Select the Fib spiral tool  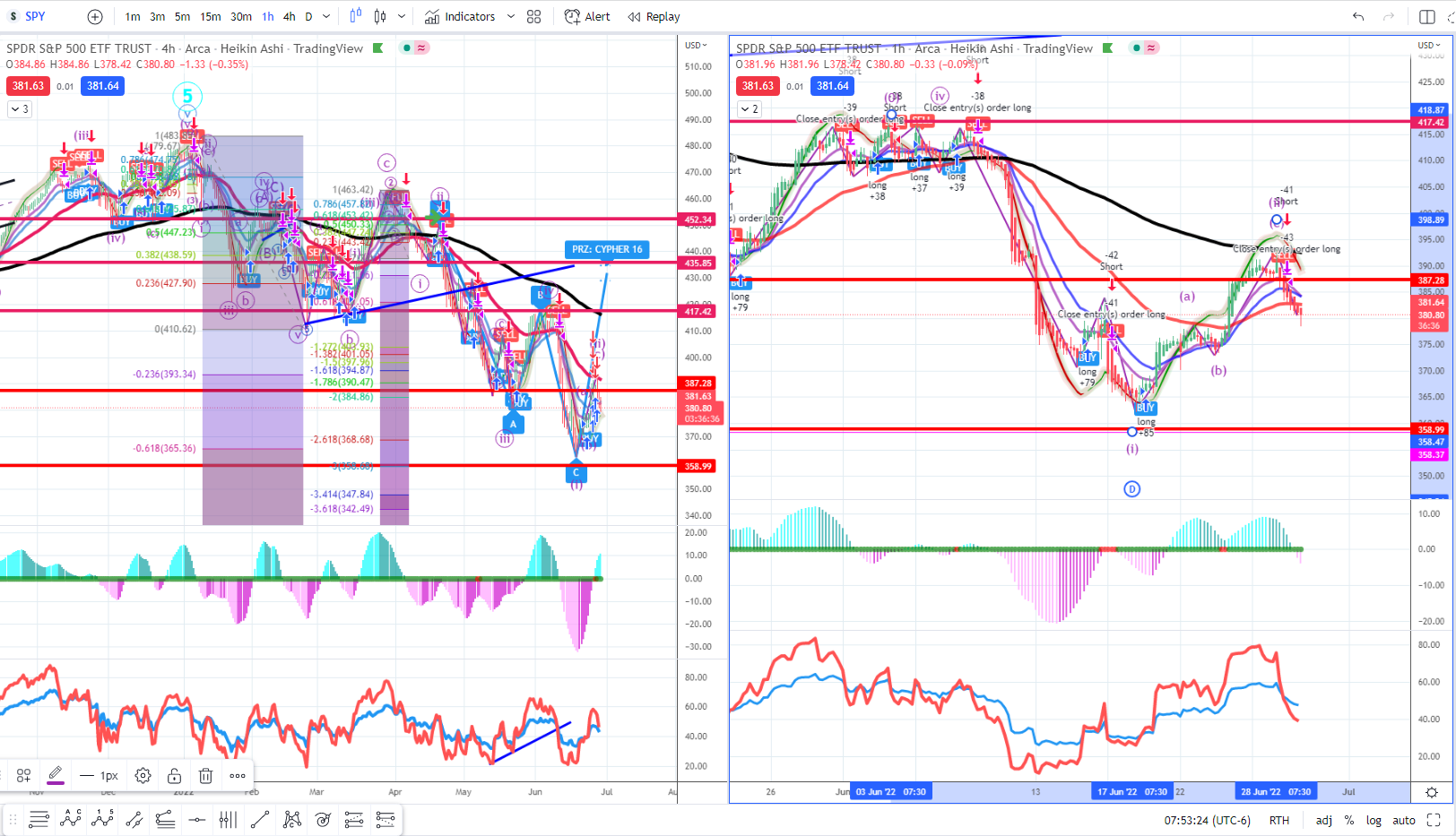click(x=323, y=819)
